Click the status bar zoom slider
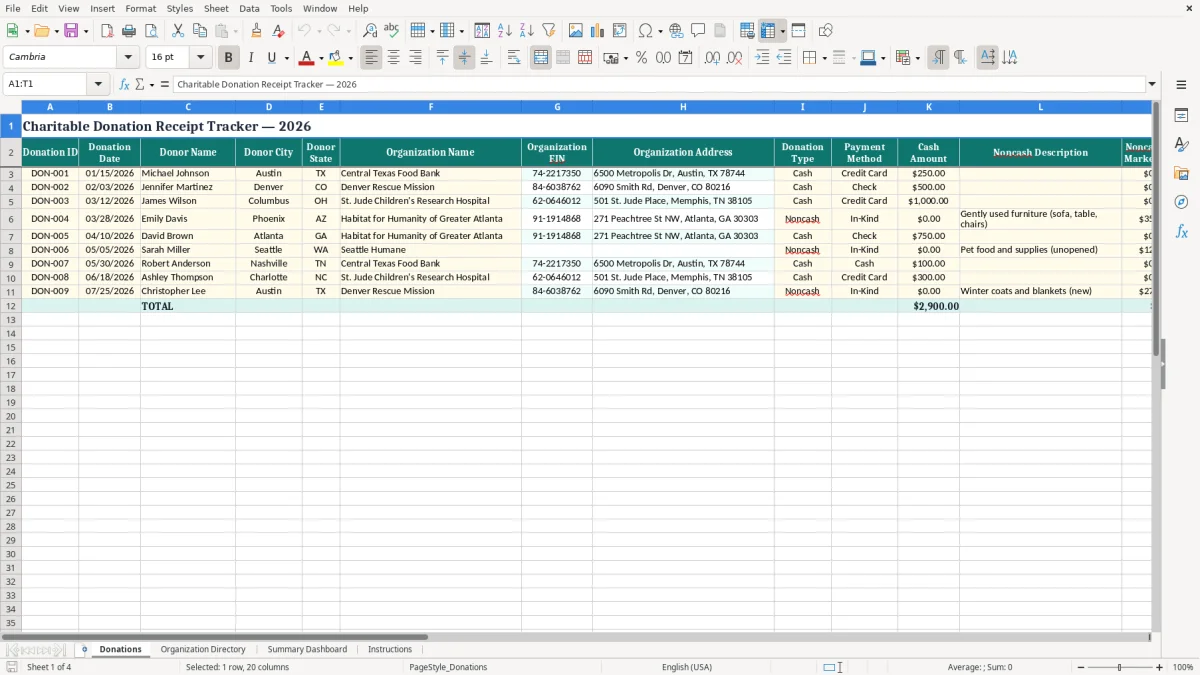This screenshot has height=675, width=1200. [1120, 667]
